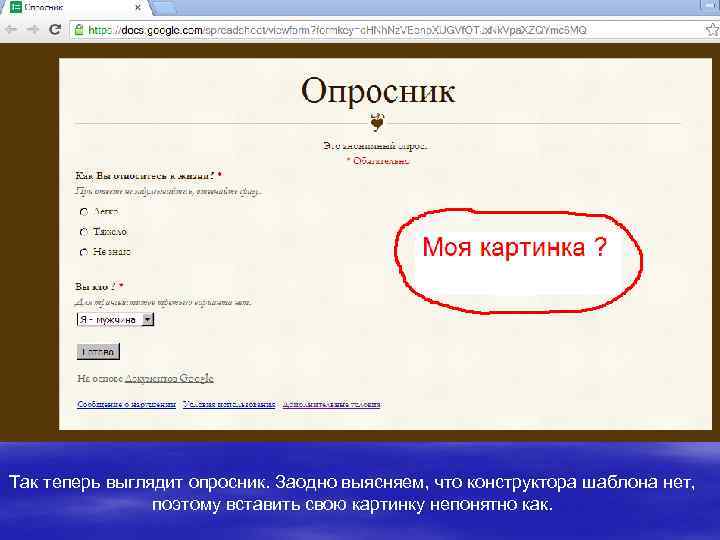Switch to the Опросник browser tab

[76, 7]
